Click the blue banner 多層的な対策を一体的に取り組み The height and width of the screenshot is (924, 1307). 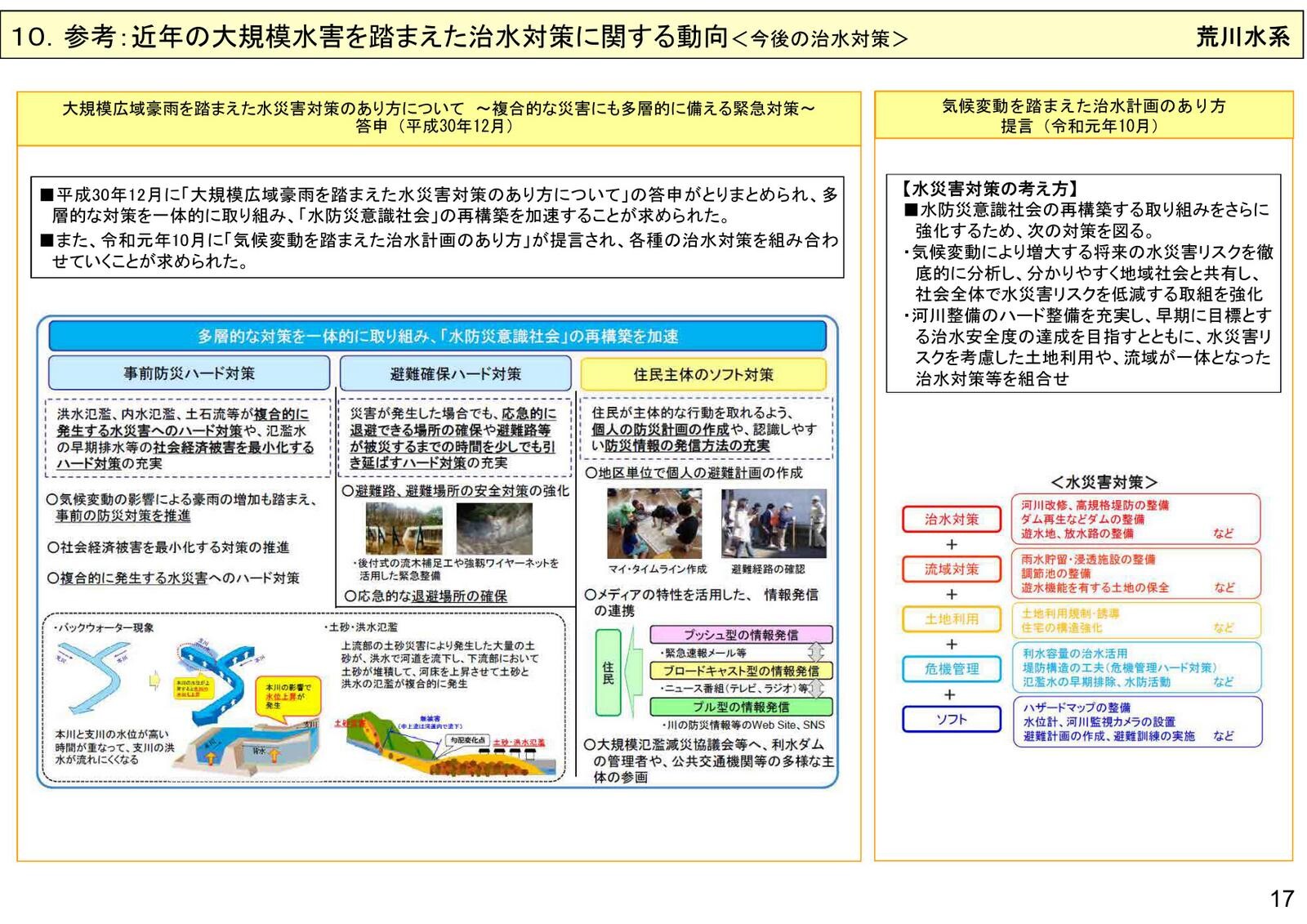click(x=438, y=336)
